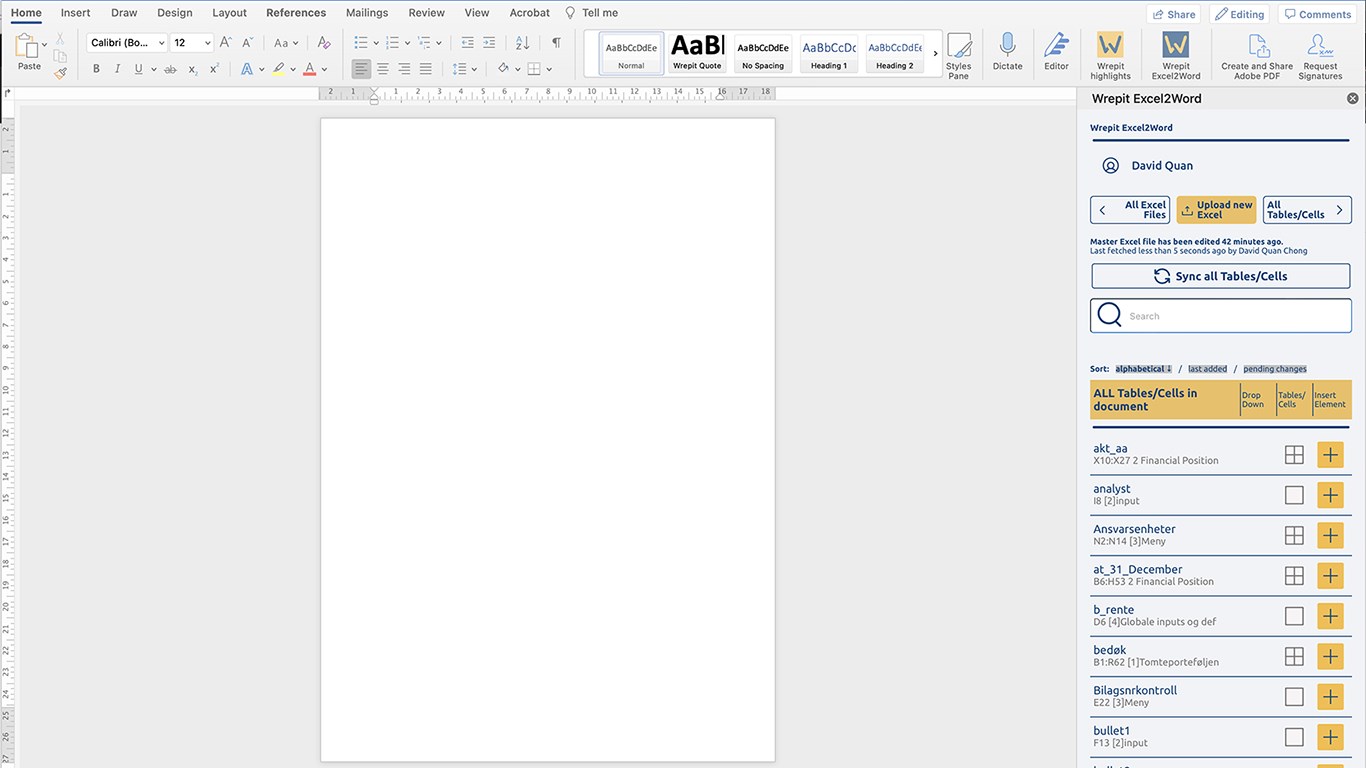
Task: Clear all text formatting
Action: point(324,43)
